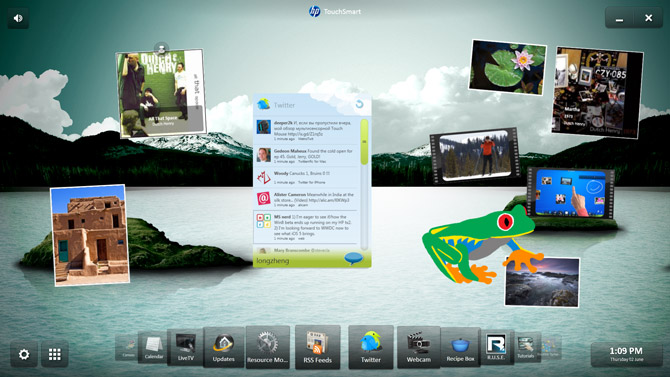Open the Tutorials app in the dock

pyautogui.click(x=526, y=347)
